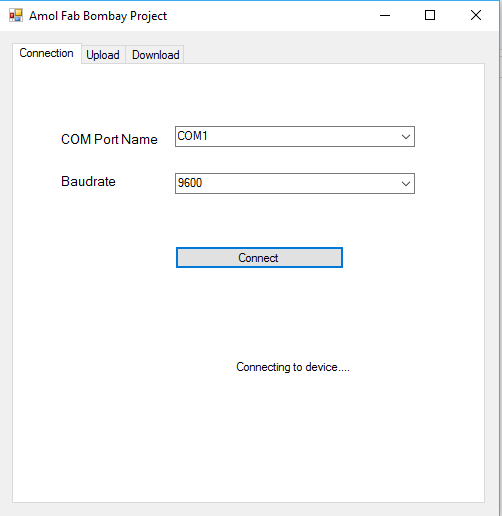Expand the Baudrate dropdown arrow
The width and height of the screenshot is (502, 516).
[x=406, y=184]
